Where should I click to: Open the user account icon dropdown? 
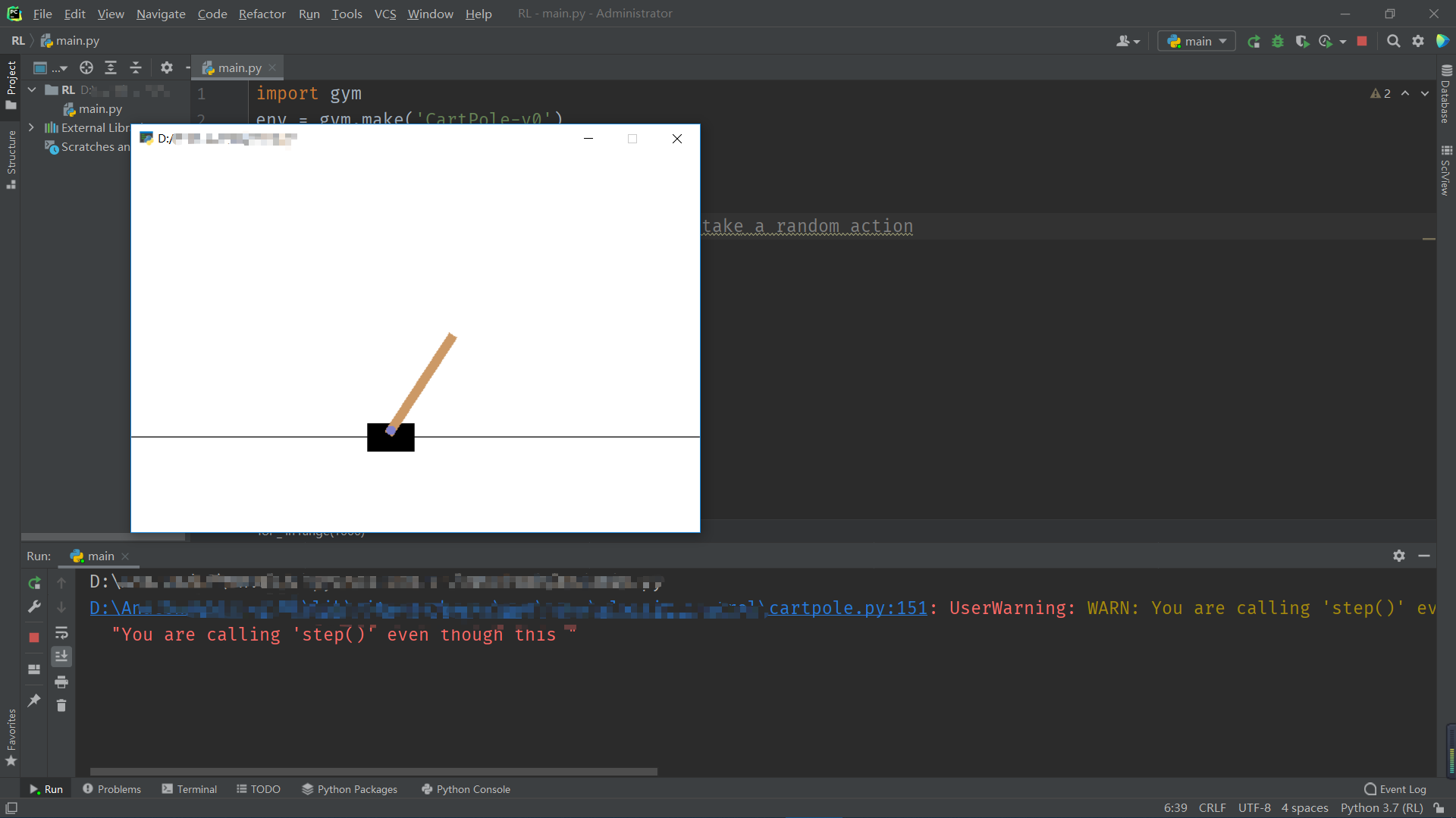pyautogui.click(x=1128, y=42)
